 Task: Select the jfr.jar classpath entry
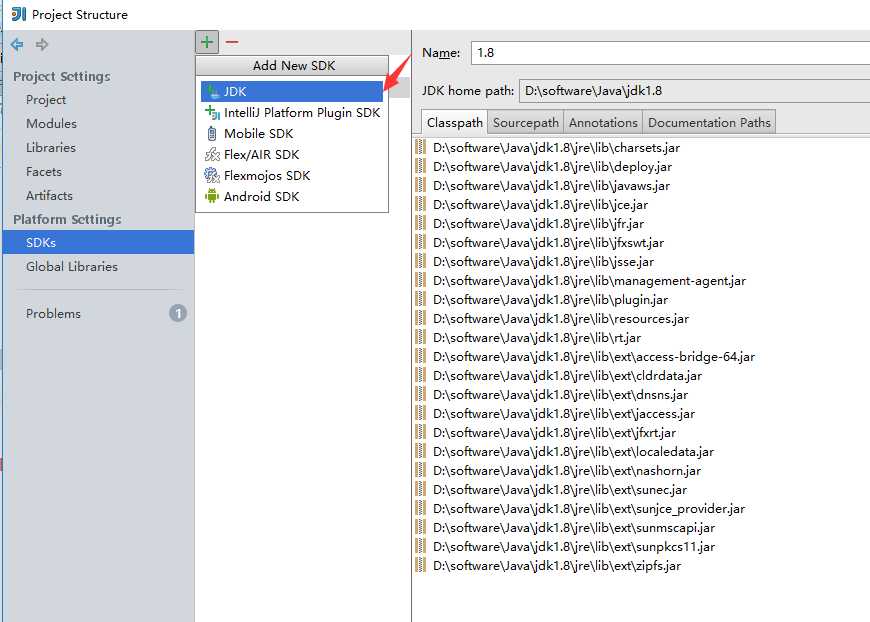(538, 224)
